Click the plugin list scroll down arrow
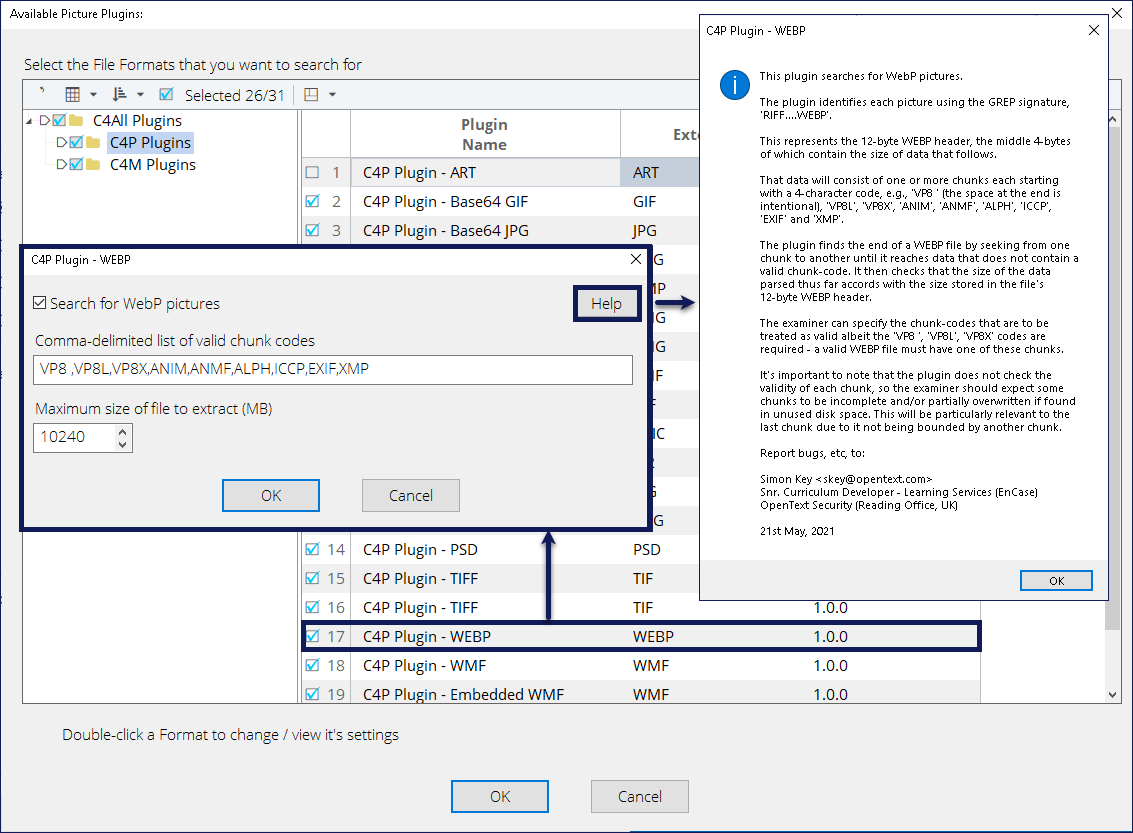The image size is (1133, 833). point(1113,694)
